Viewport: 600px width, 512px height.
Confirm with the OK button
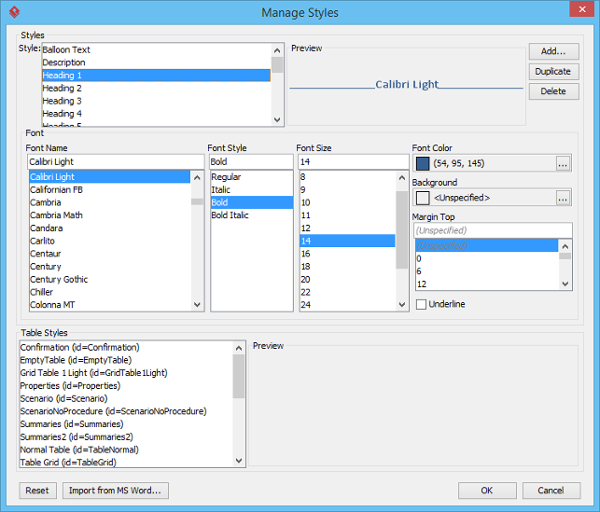point(487,490)
